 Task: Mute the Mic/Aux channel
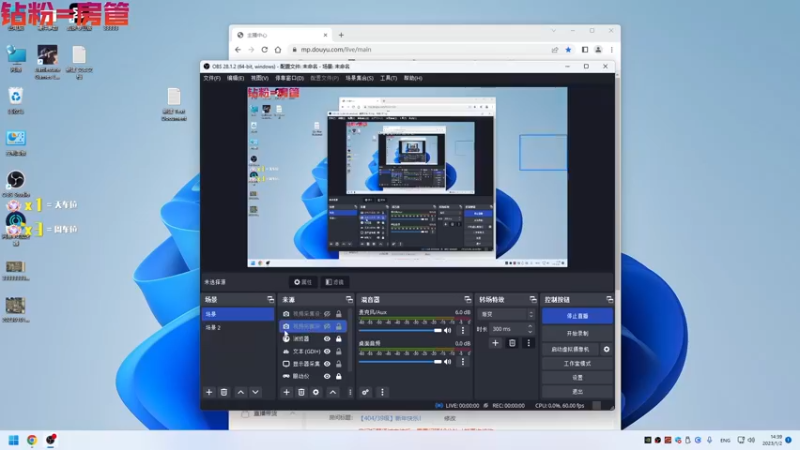click(447, 330)
